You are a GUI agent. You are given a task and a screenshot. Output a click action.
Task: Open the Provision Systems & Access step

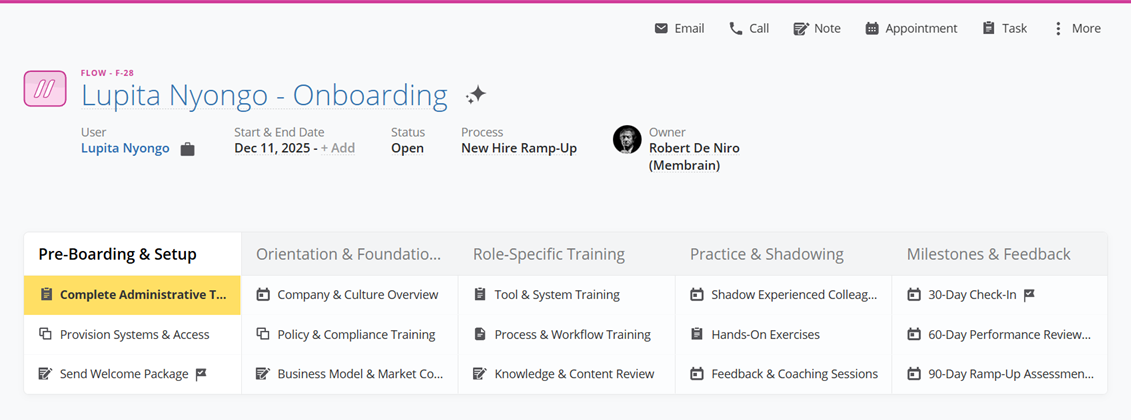[x=134, y=335]
